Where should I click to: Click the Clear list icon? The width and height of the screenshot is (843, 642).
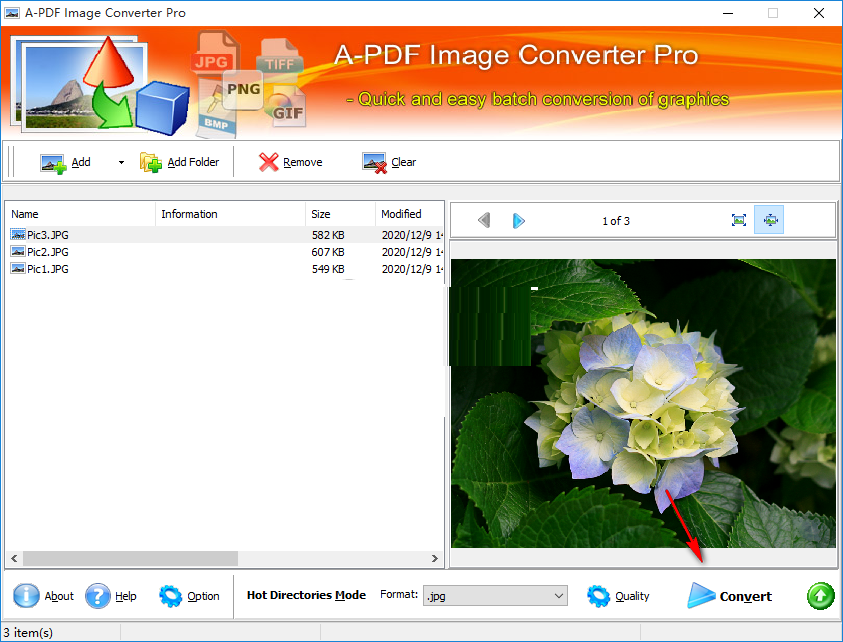point(374,163)
